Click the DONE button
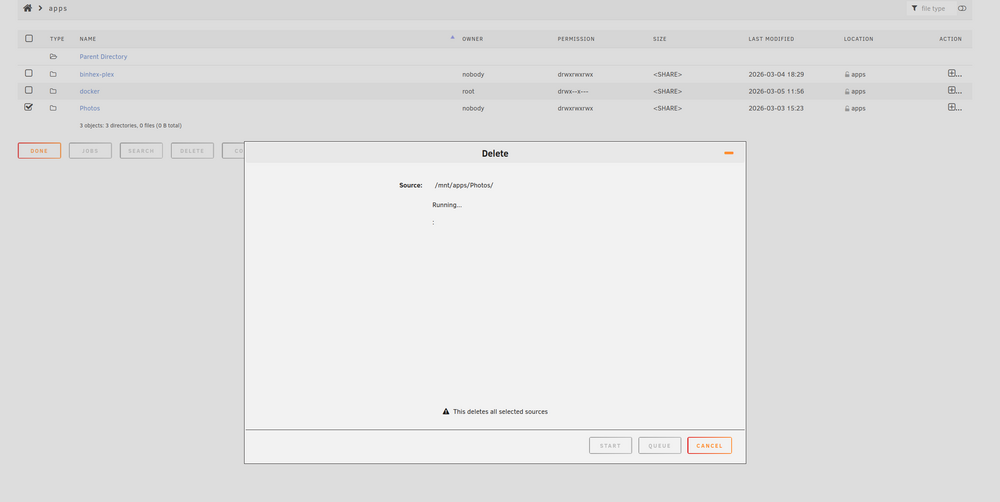 (40, 151)
